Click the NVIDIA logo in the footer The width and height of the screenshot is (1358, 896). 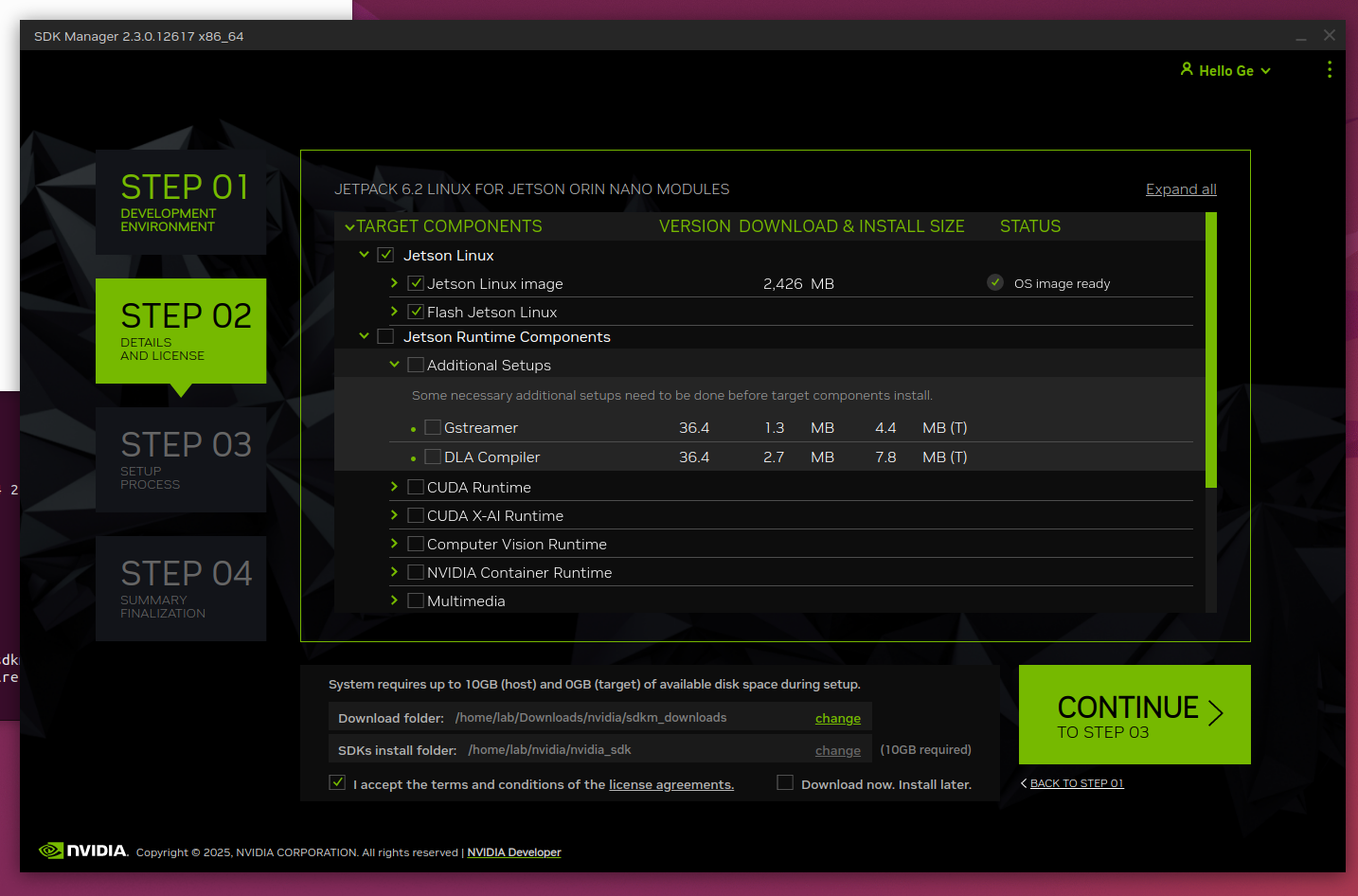[83, 851]
